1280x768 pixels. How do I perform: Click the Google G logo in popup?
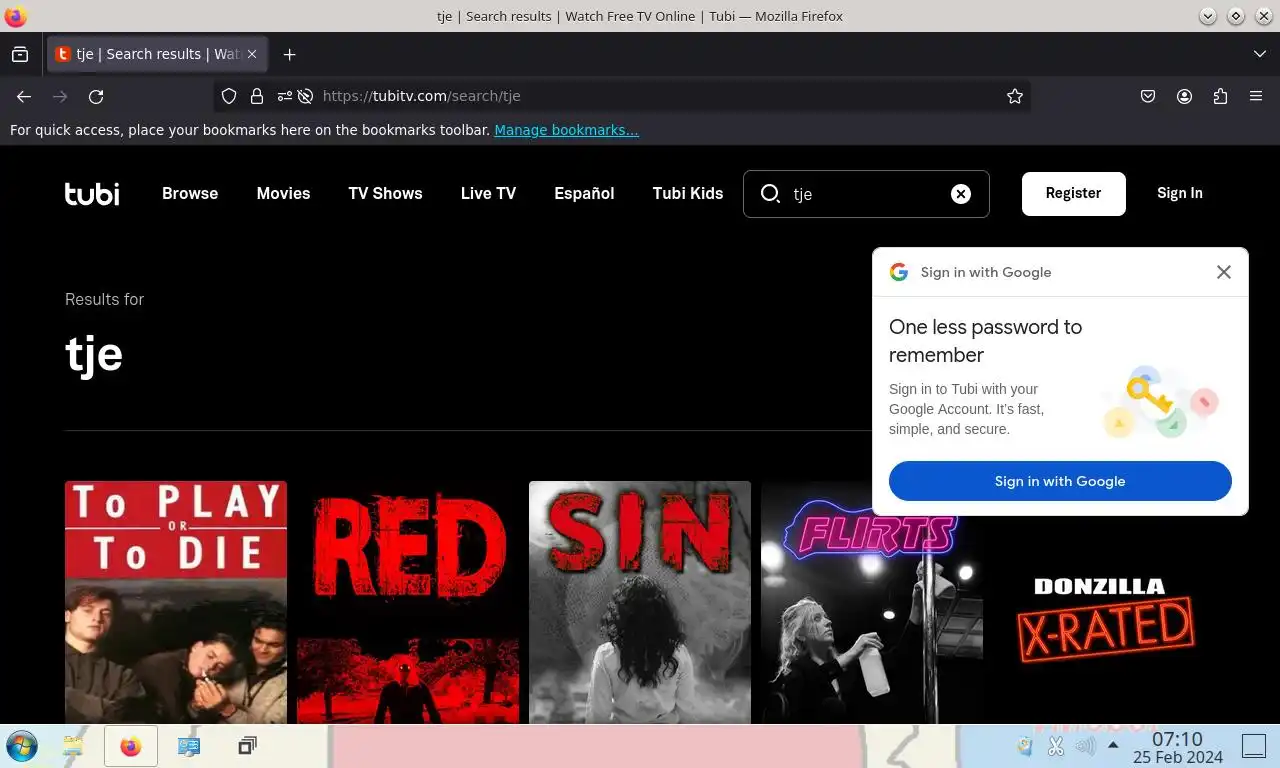[x=899, y=272]
